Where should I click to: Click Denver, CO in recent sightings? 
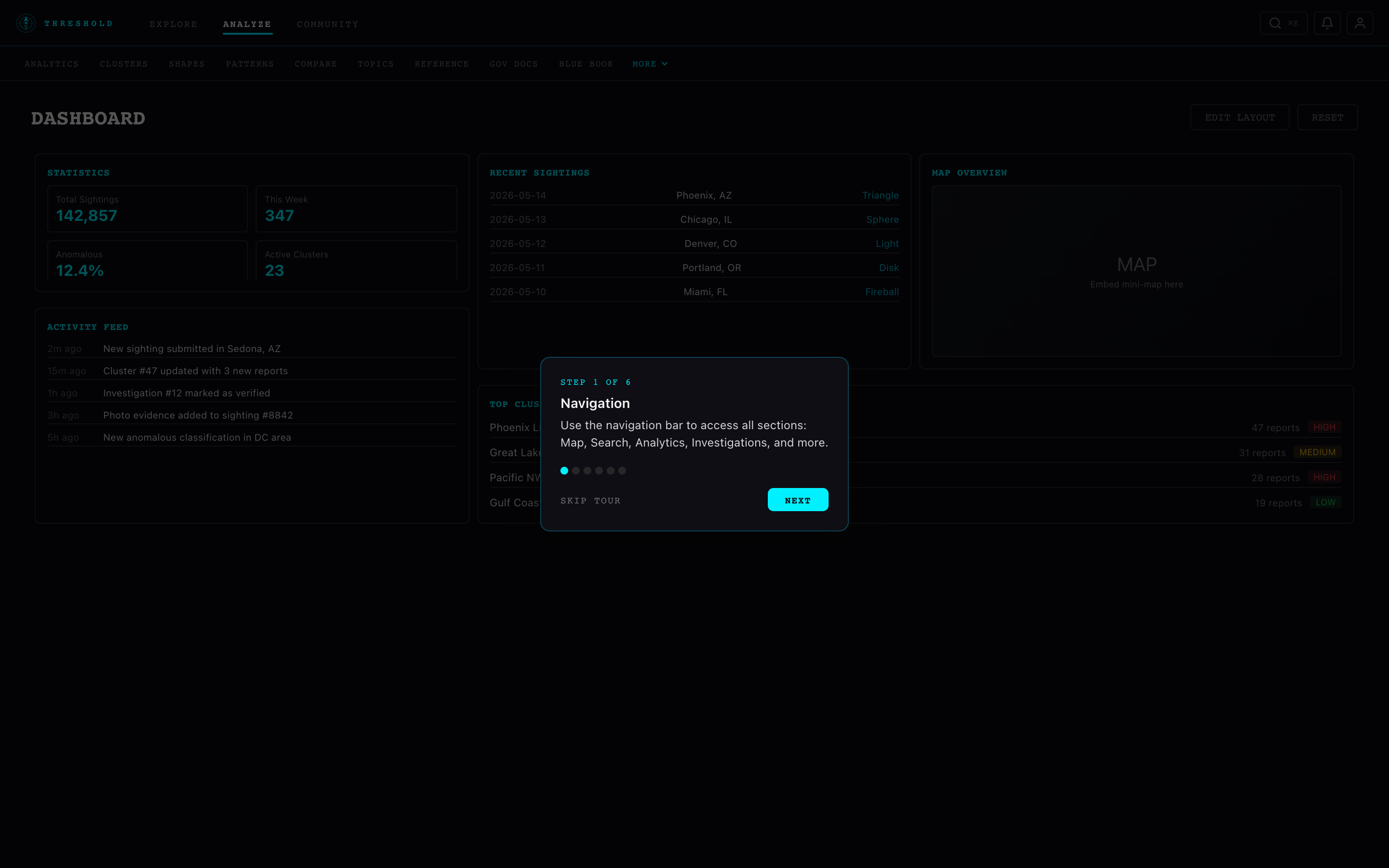coord(710,244)
